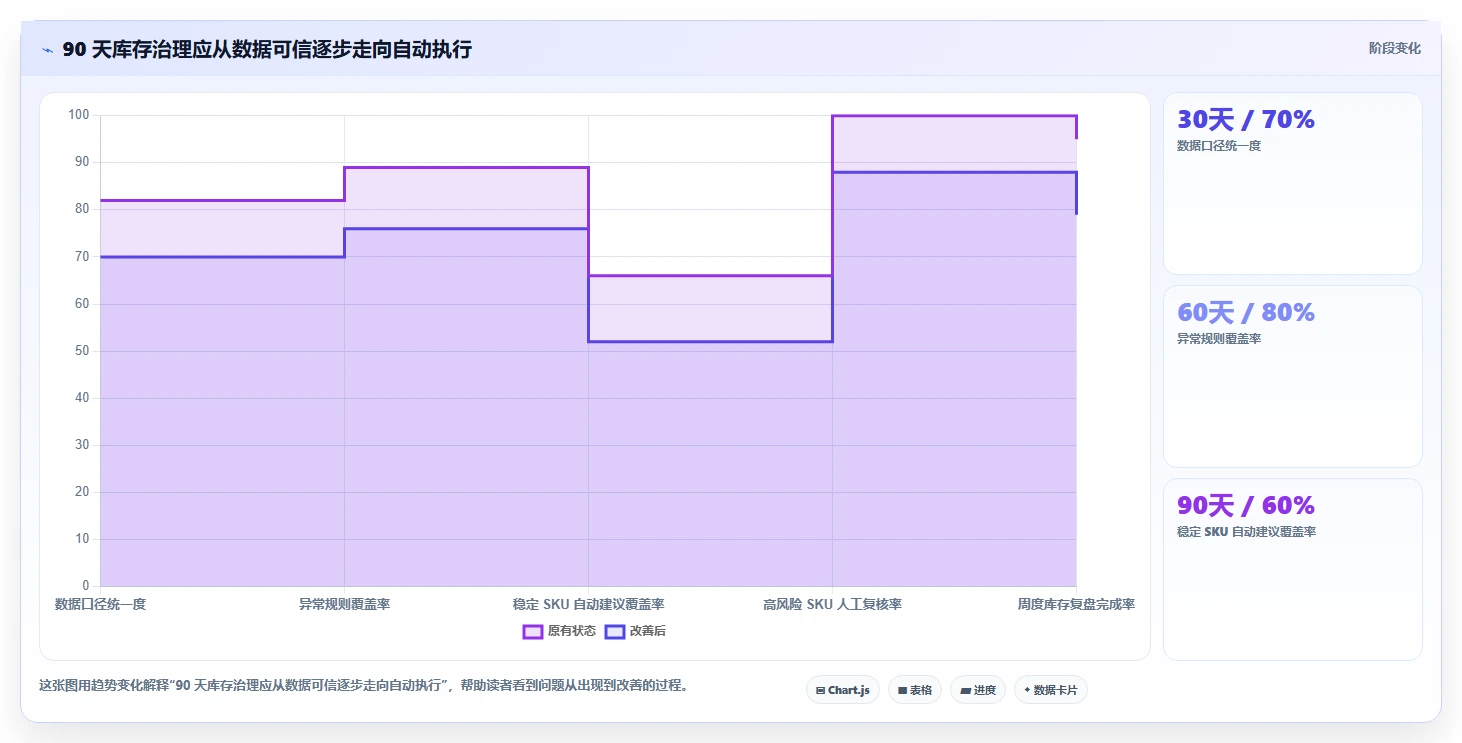Open the 30天 / 70% card

tap(1292, 183)
